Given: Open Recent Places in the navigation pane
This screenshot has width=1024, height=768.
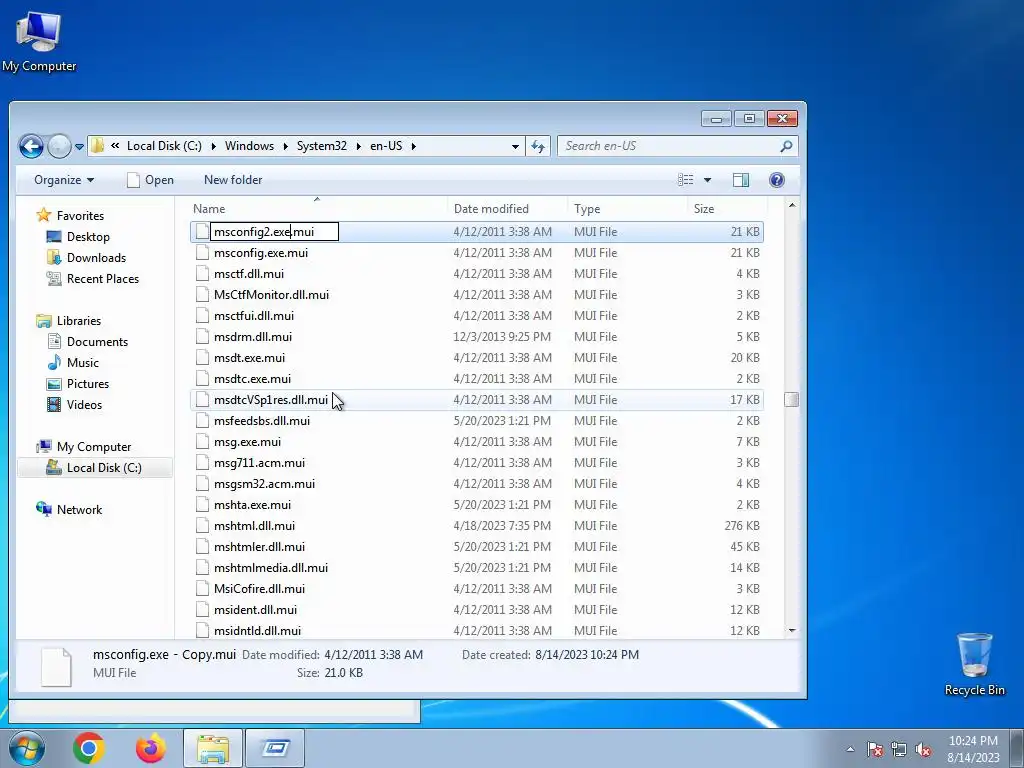Looking at the screenshot, I should (x=103, y=279).
